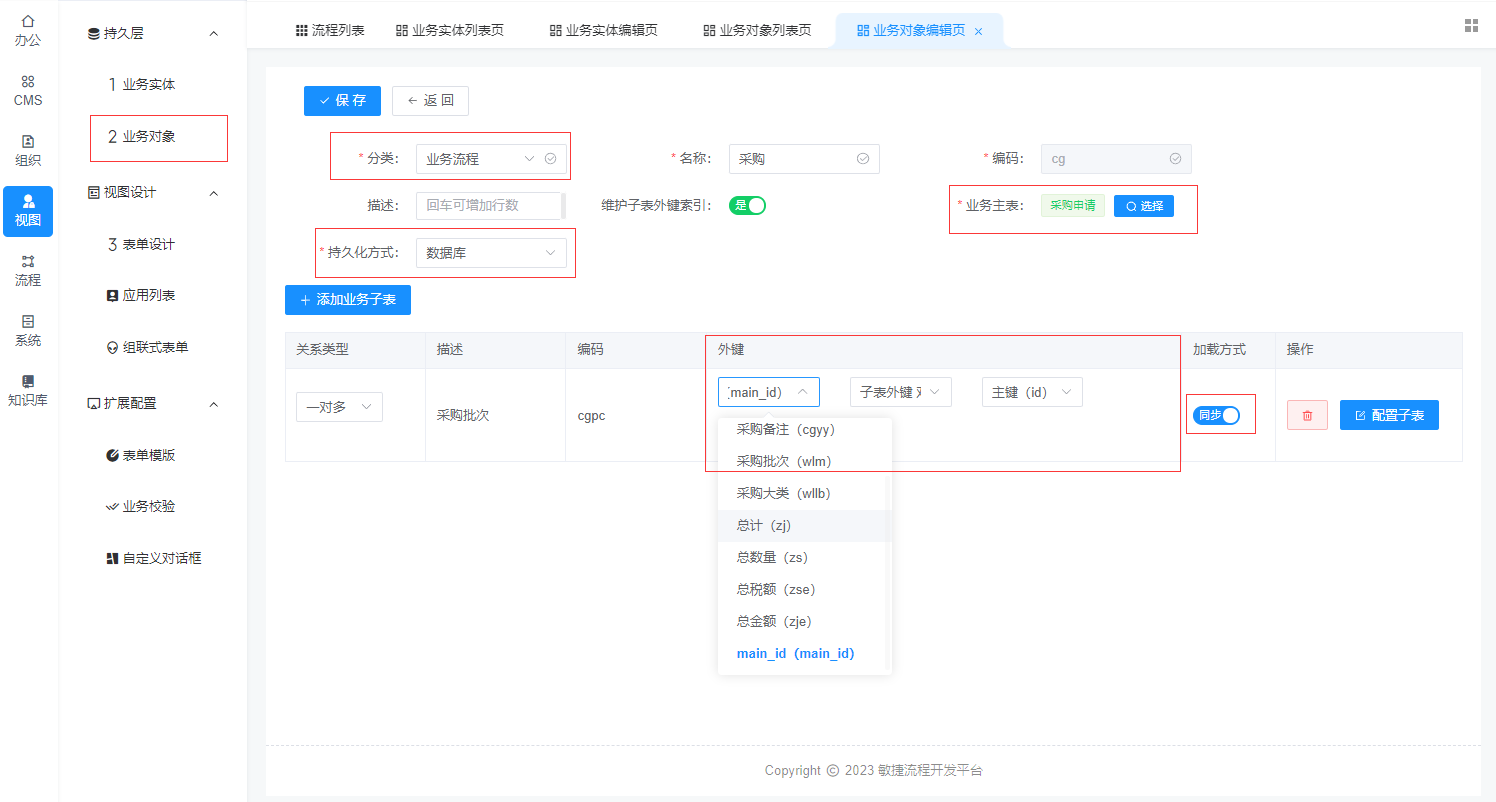Open the 系统 module
The image size is (1496, 802).
[x=28, y=330]
